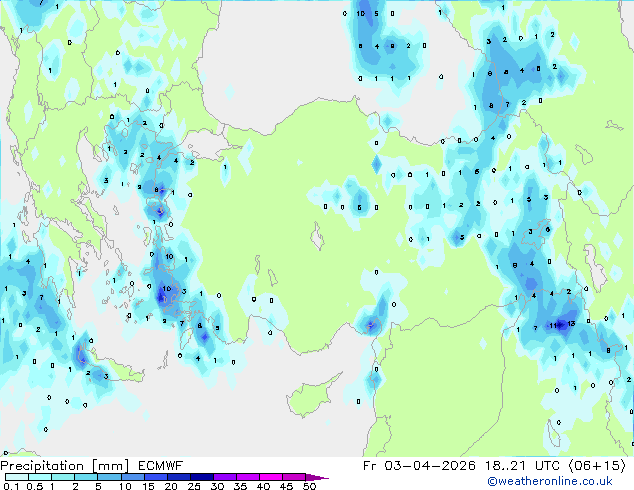
Task: Click the "30" legend scale label
Action: pyautogui.click(x=217, y=486)
